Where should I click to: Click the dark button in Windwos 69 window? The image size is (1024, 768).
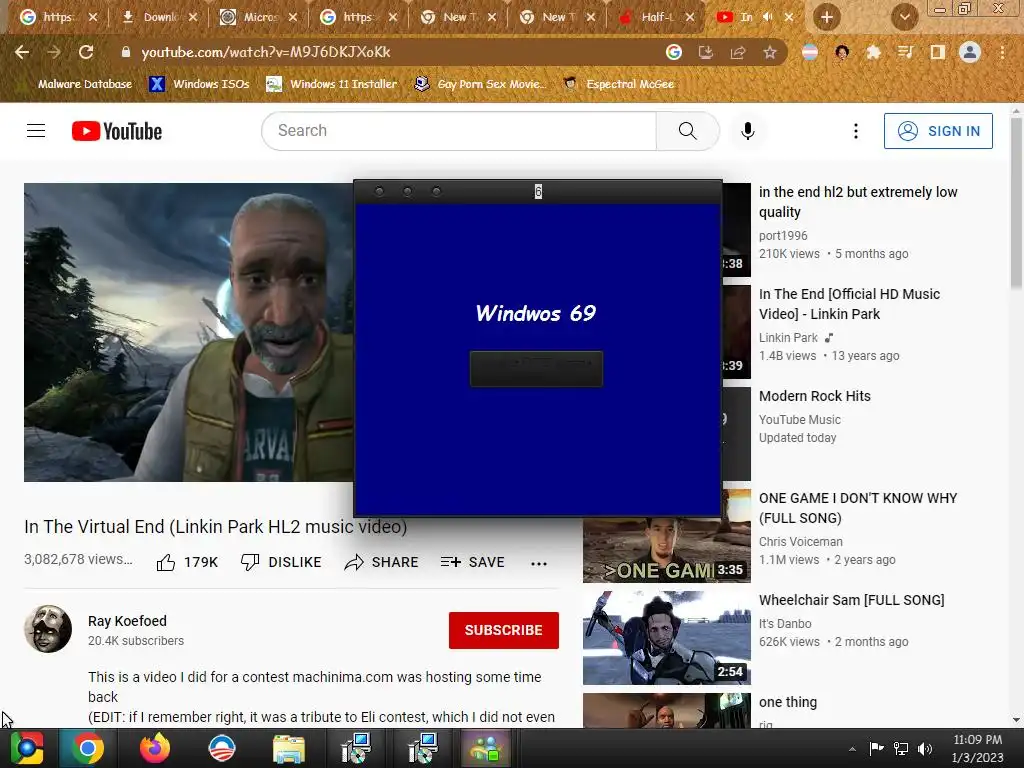pyautogui.click(x=536, y=369)
